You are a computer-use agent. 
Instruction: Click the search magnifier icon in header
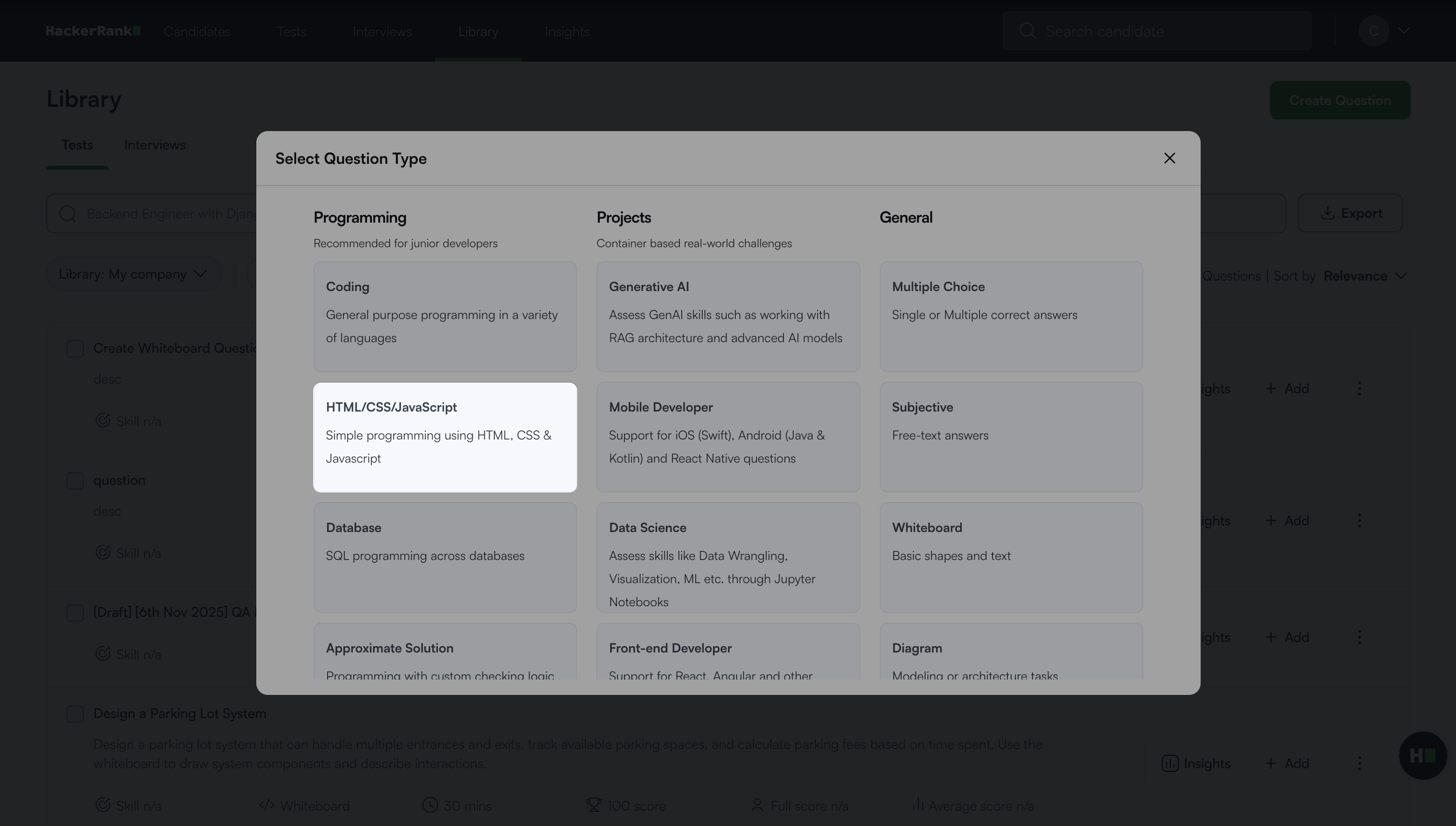pyautogui.click(x=1027, y=31)
